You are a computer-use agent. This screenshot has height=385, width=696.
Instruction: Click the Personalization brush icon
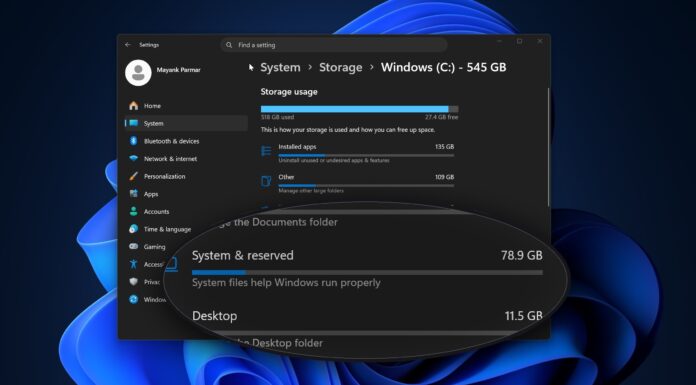pos(134,176)
